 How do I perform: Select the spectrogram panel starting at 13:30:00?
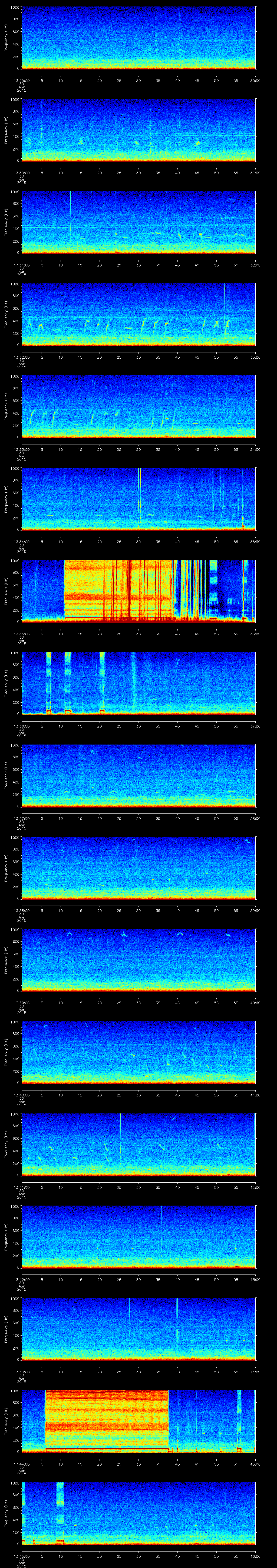pos(138,130)
